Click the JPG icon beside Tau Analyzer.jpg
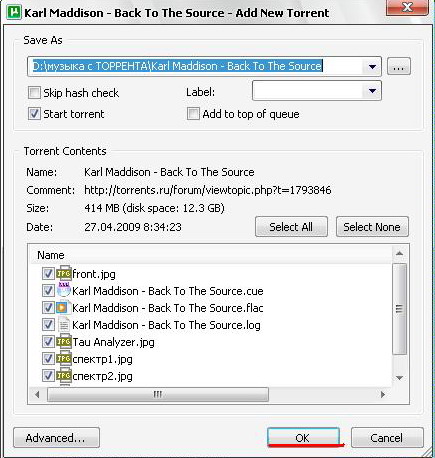 tap(64, 342)
